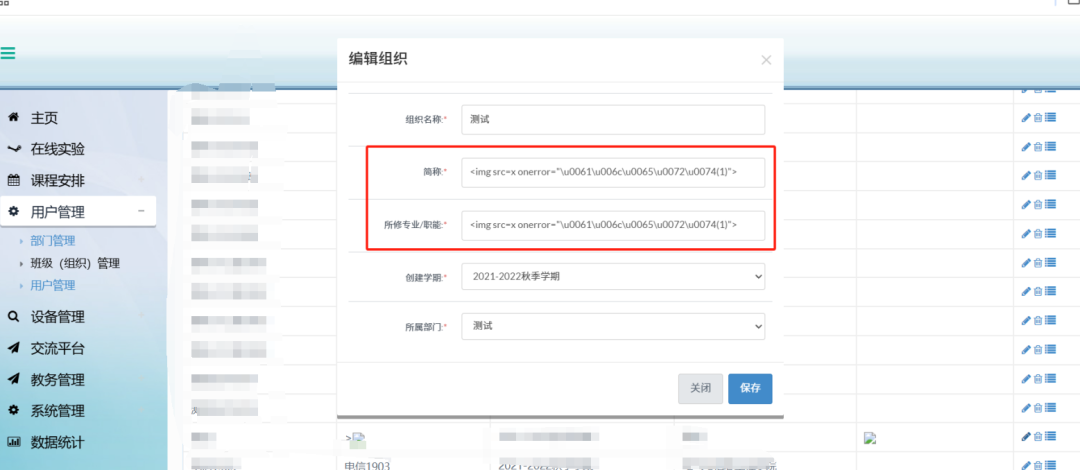Go to 用户管理 submenu link
1080x470 pixels.
point(53,285)
